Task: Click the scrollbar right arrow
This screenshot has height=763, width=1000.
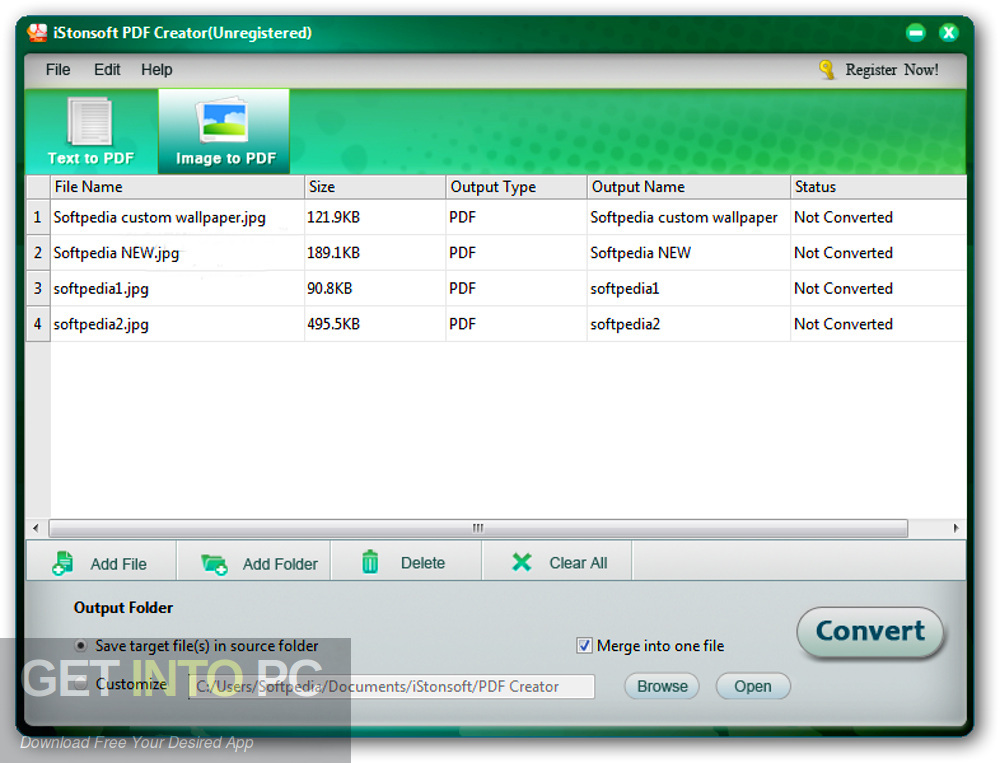Action: (955, 528)
